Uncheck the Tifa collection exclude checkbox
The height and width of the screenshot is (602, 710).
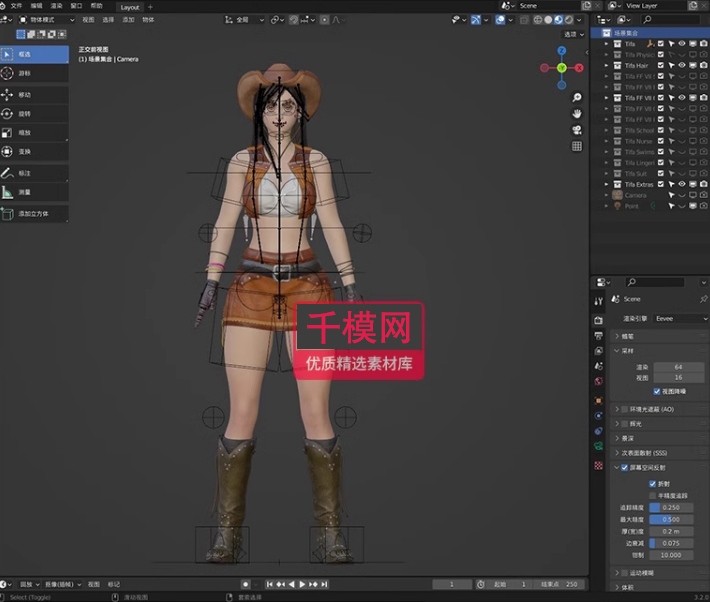(661, 43)
